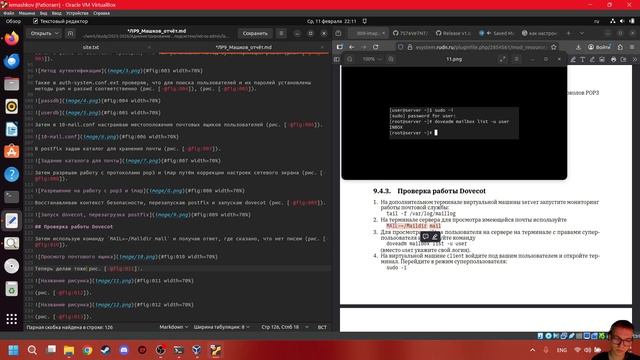Switch to the site.txt editor tab

[91, 47]
